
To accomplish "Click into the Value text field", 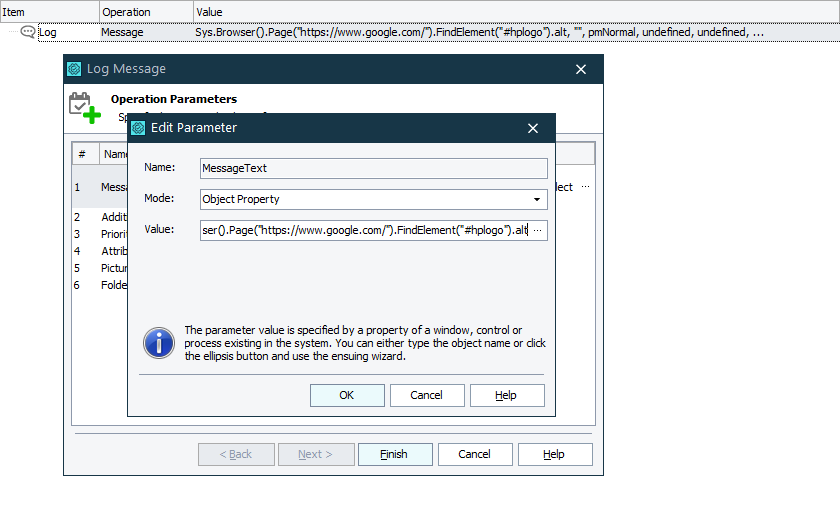I will 364,230.
